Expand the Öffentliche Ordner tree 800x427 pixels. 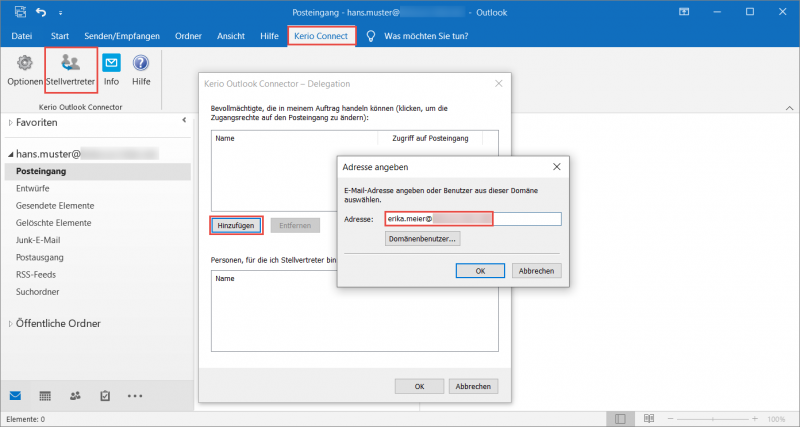click(x=11, y=323)
